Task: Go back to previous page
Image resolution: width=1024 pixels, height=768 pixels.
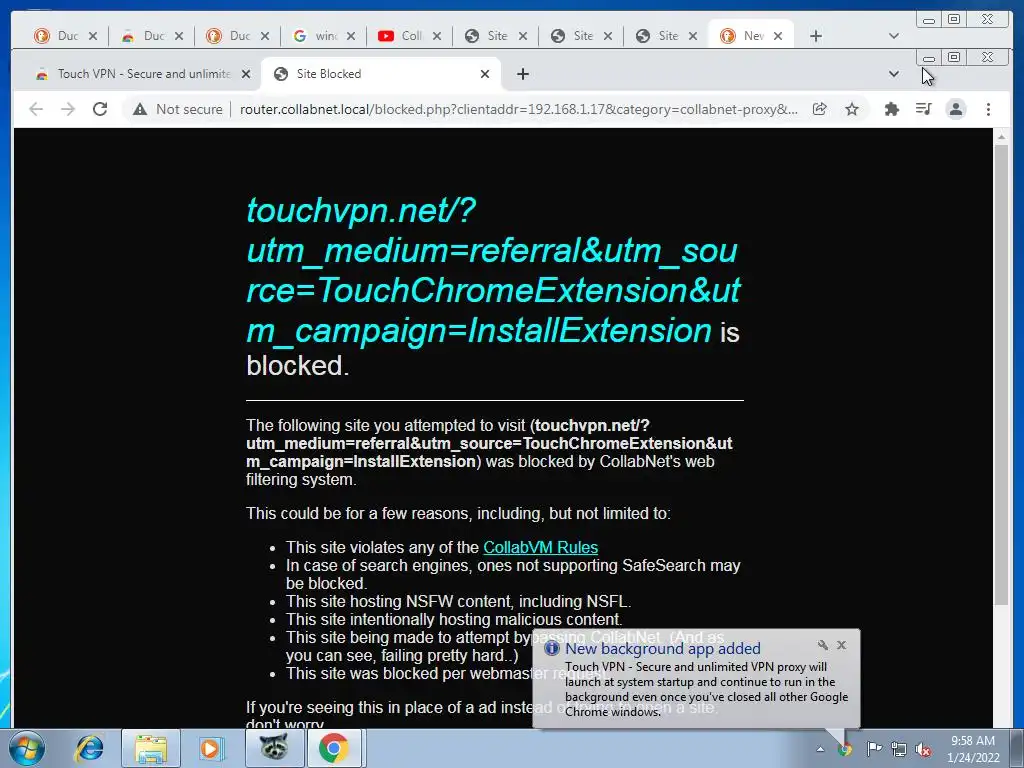Action: point(37,109)
